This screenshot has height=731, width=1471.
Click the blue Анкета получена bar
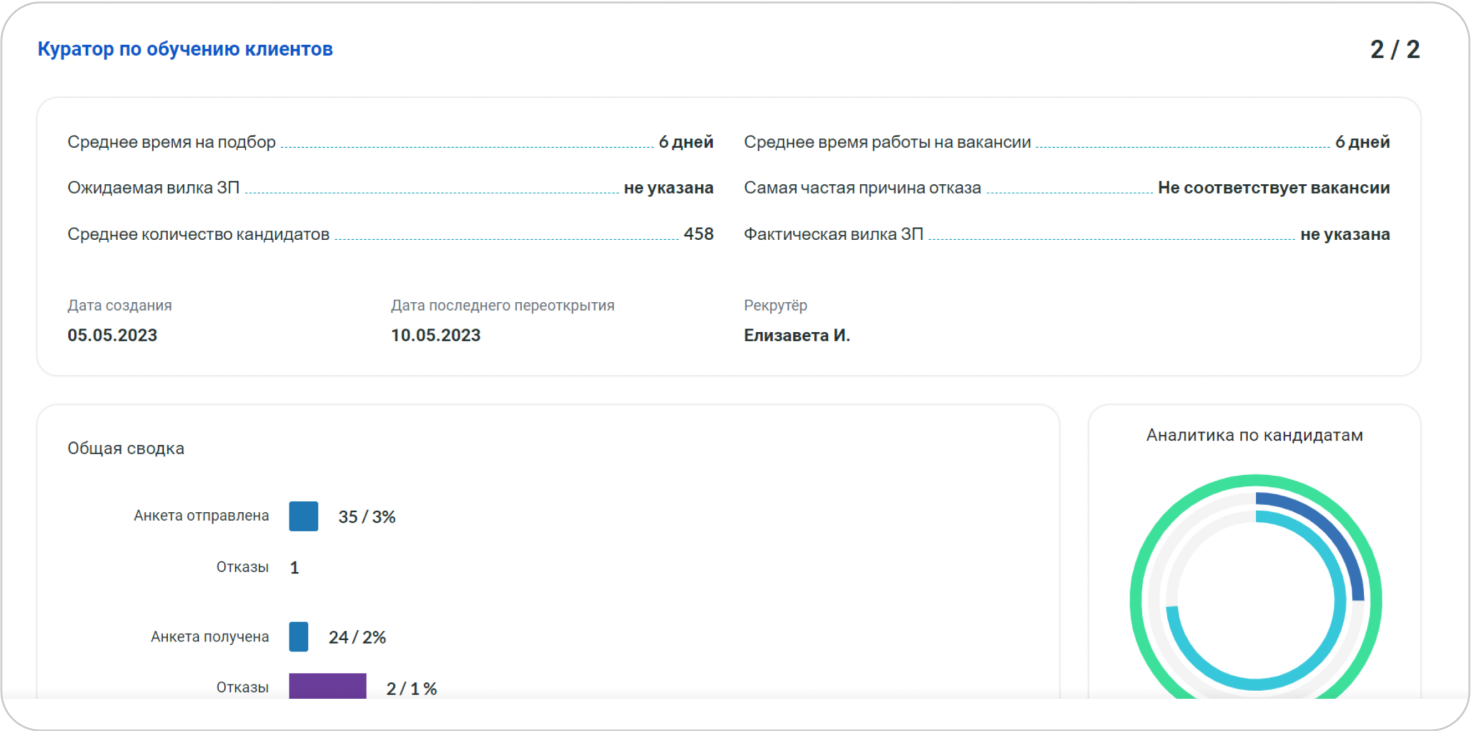click(x=299, y=636)
